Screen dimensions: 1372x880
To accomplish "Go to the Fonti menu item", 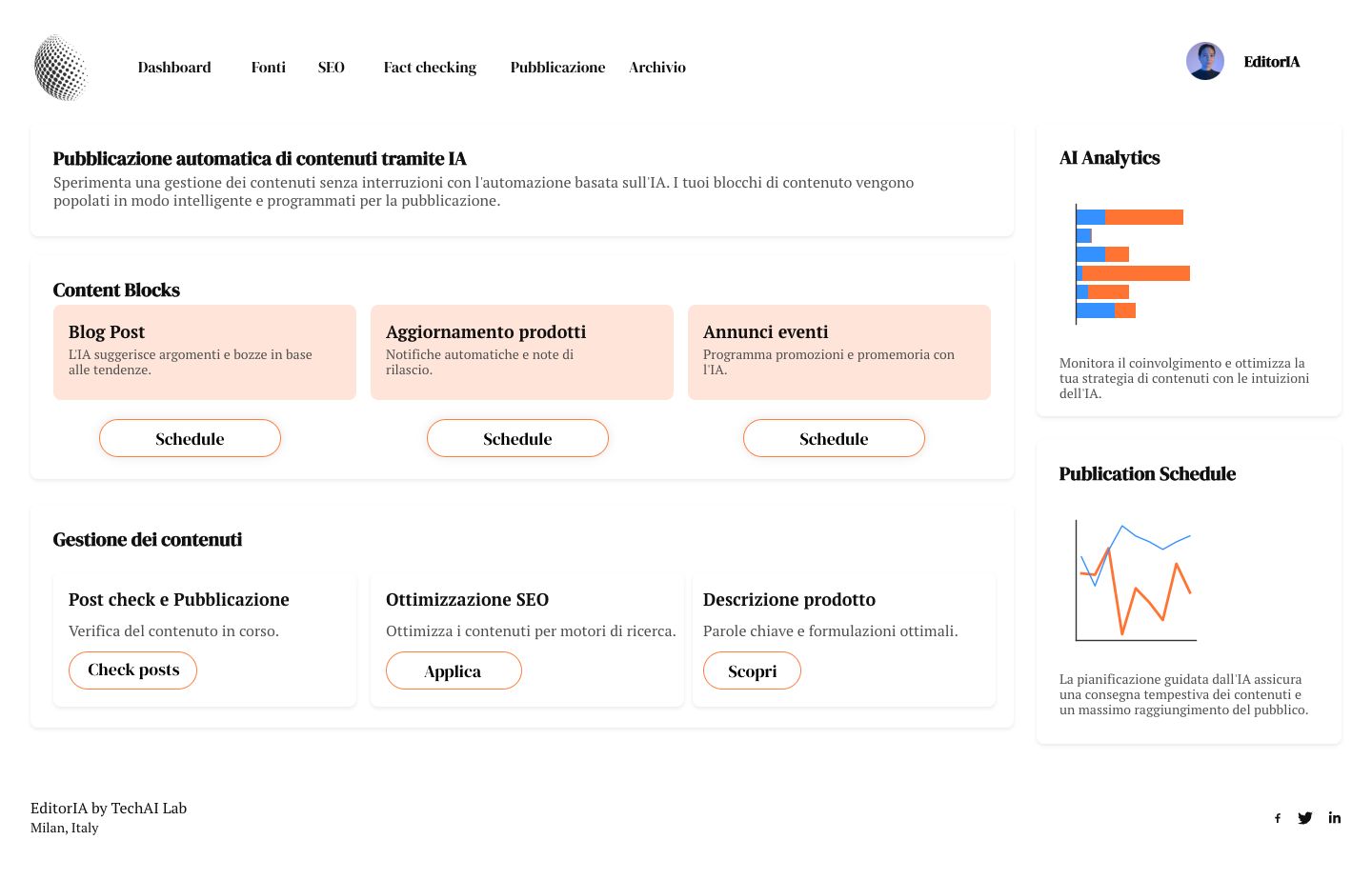I will click(x=269, y=68).
